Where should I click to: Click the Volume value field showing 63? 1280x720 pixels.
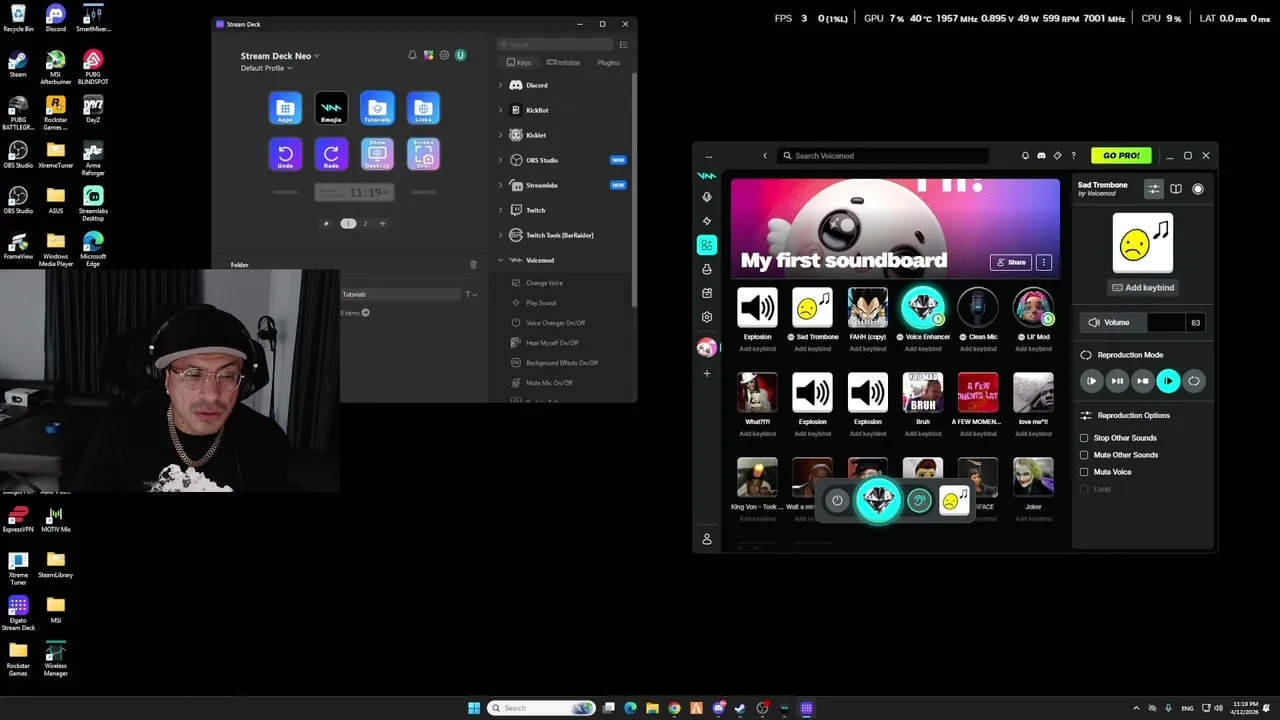(1195, 322)
